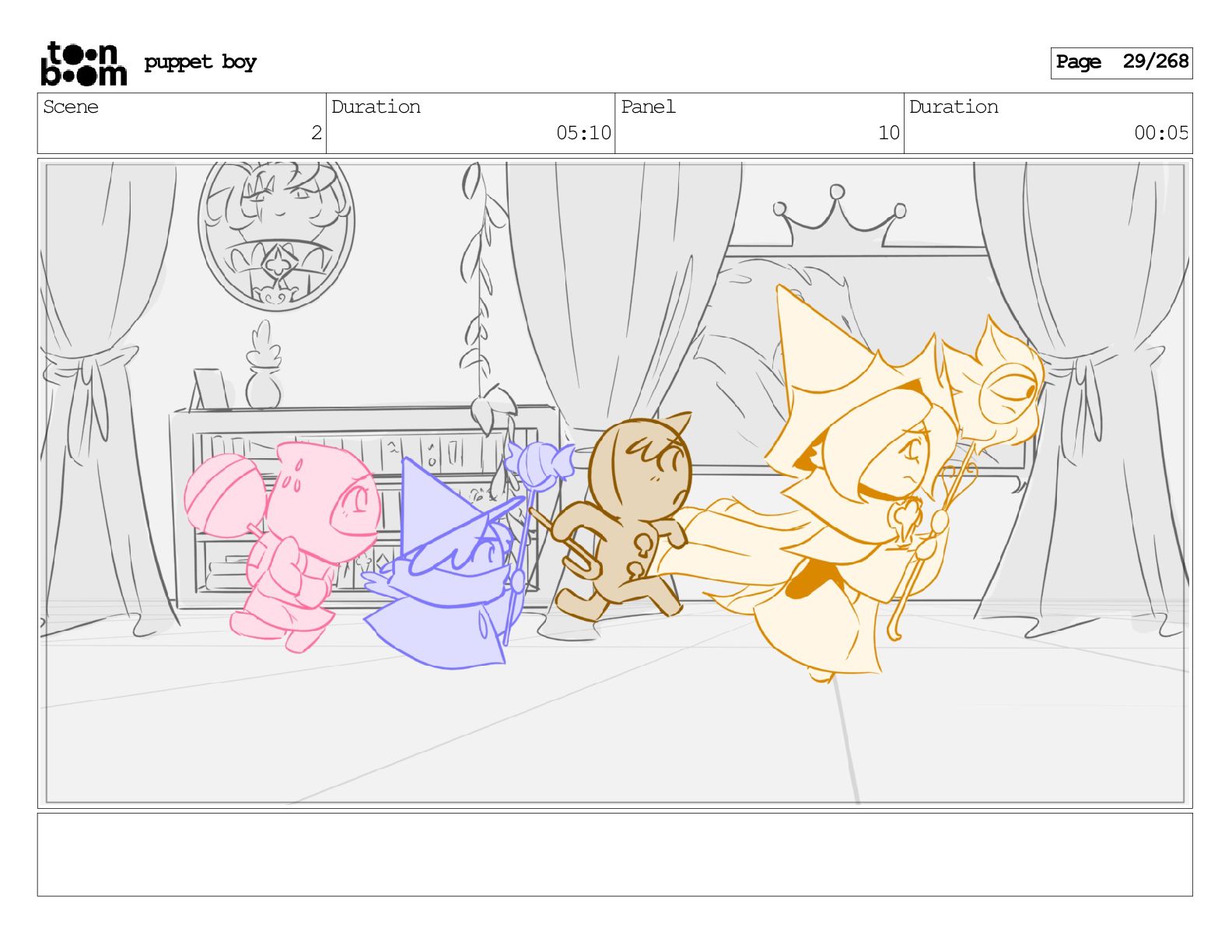1232x952 pixels.
Task: Click panel duration value '00:05'
Action: click(x=1161, y=133)
